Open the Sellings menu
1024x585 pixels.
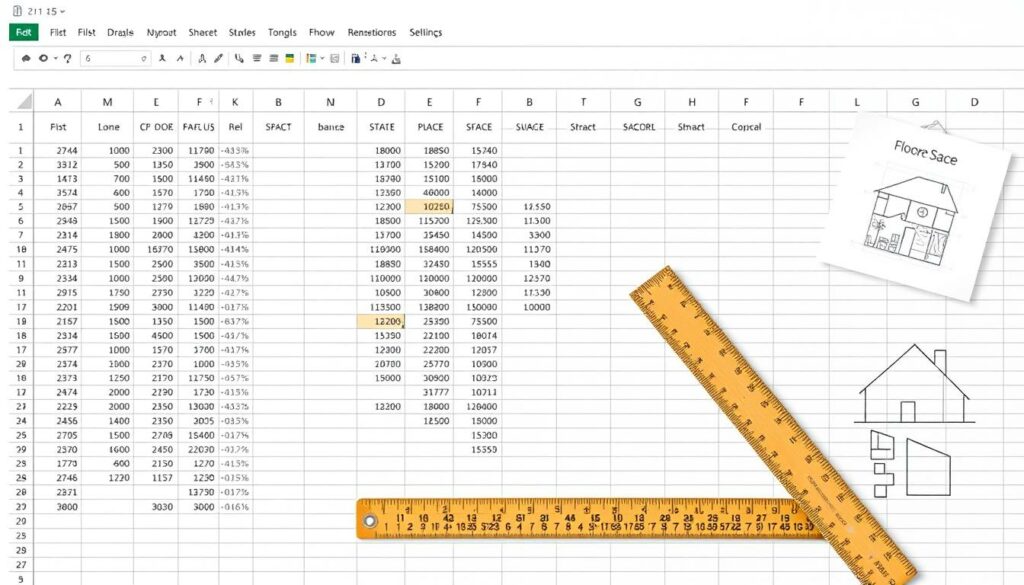coord(425,32)
